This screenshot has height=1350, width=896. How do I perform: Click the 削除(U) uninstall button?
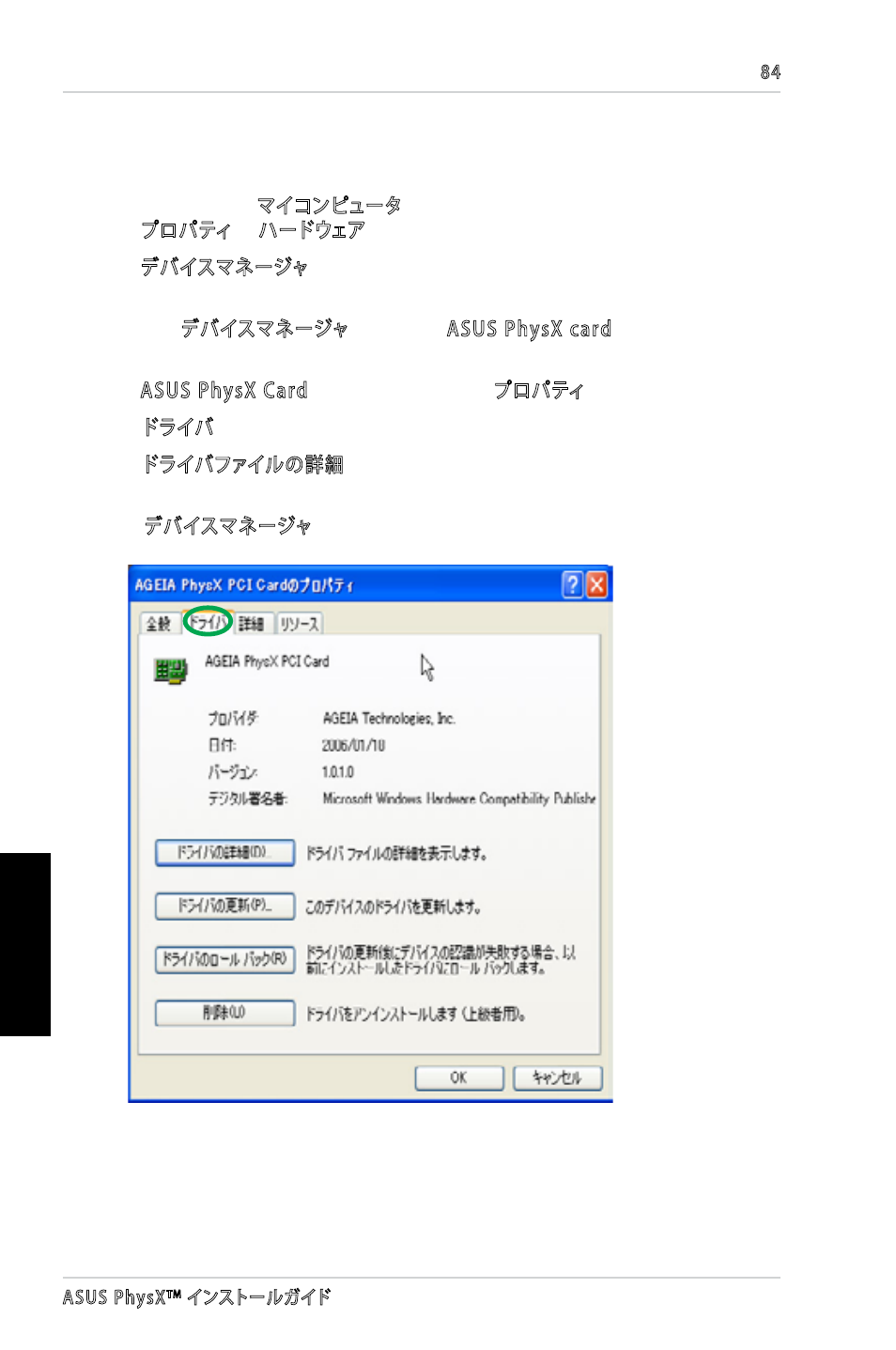(x=224, y=1013)
